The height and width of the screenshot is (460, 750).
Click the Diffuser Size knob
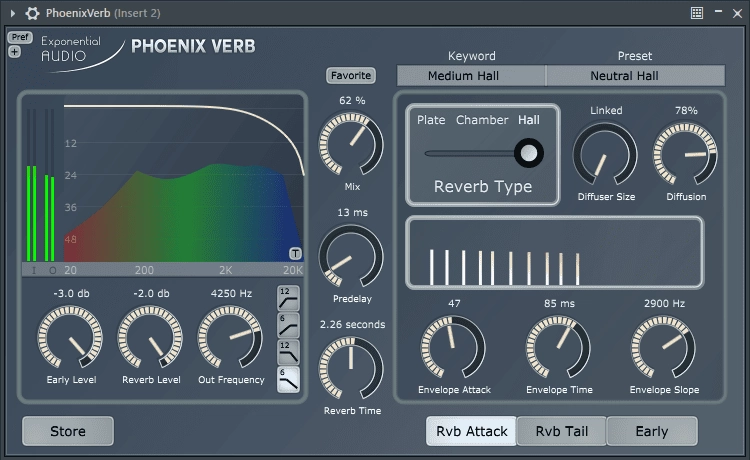(x=605, y=154)
